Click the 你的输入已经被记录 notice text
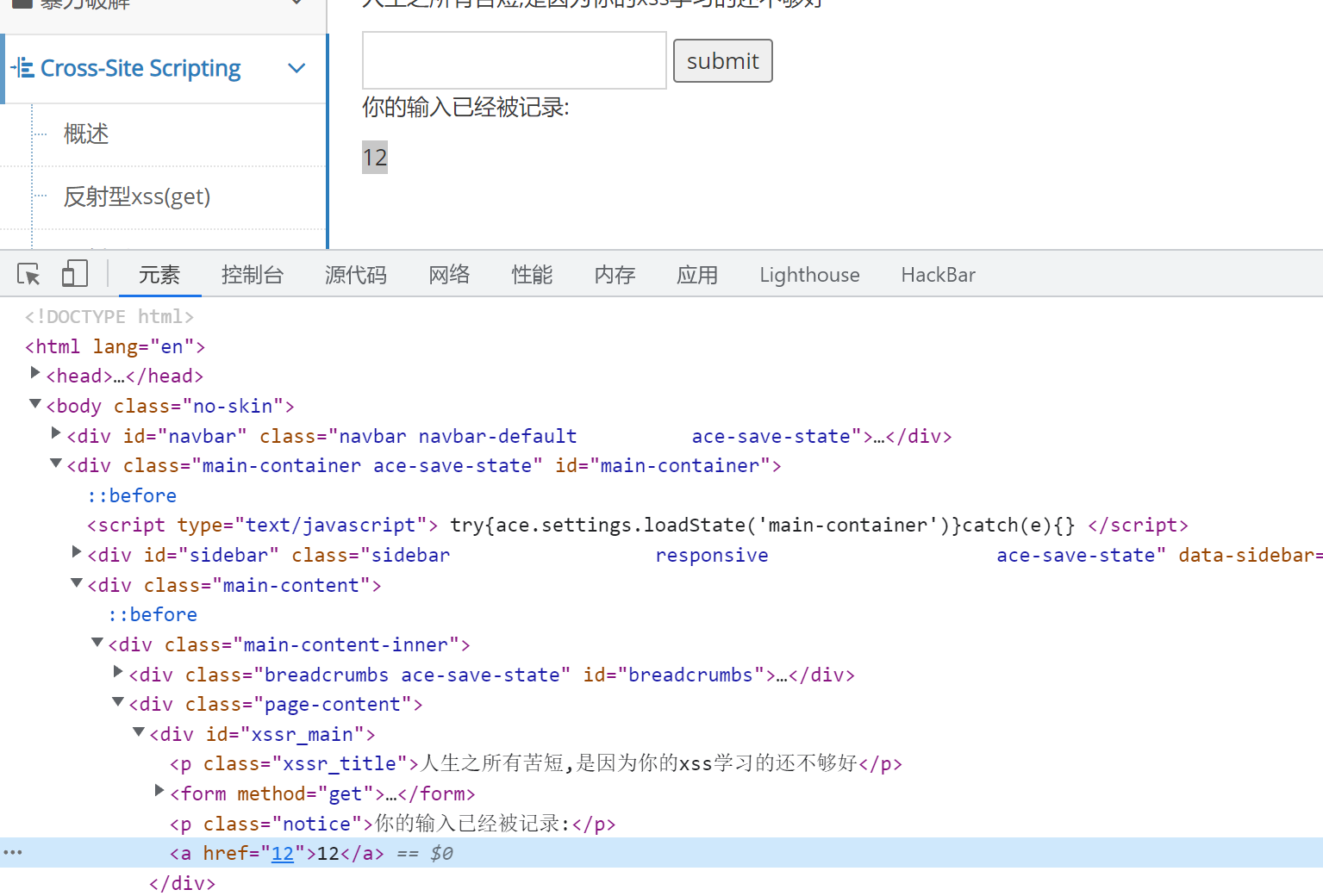 (x=465, y=108)
